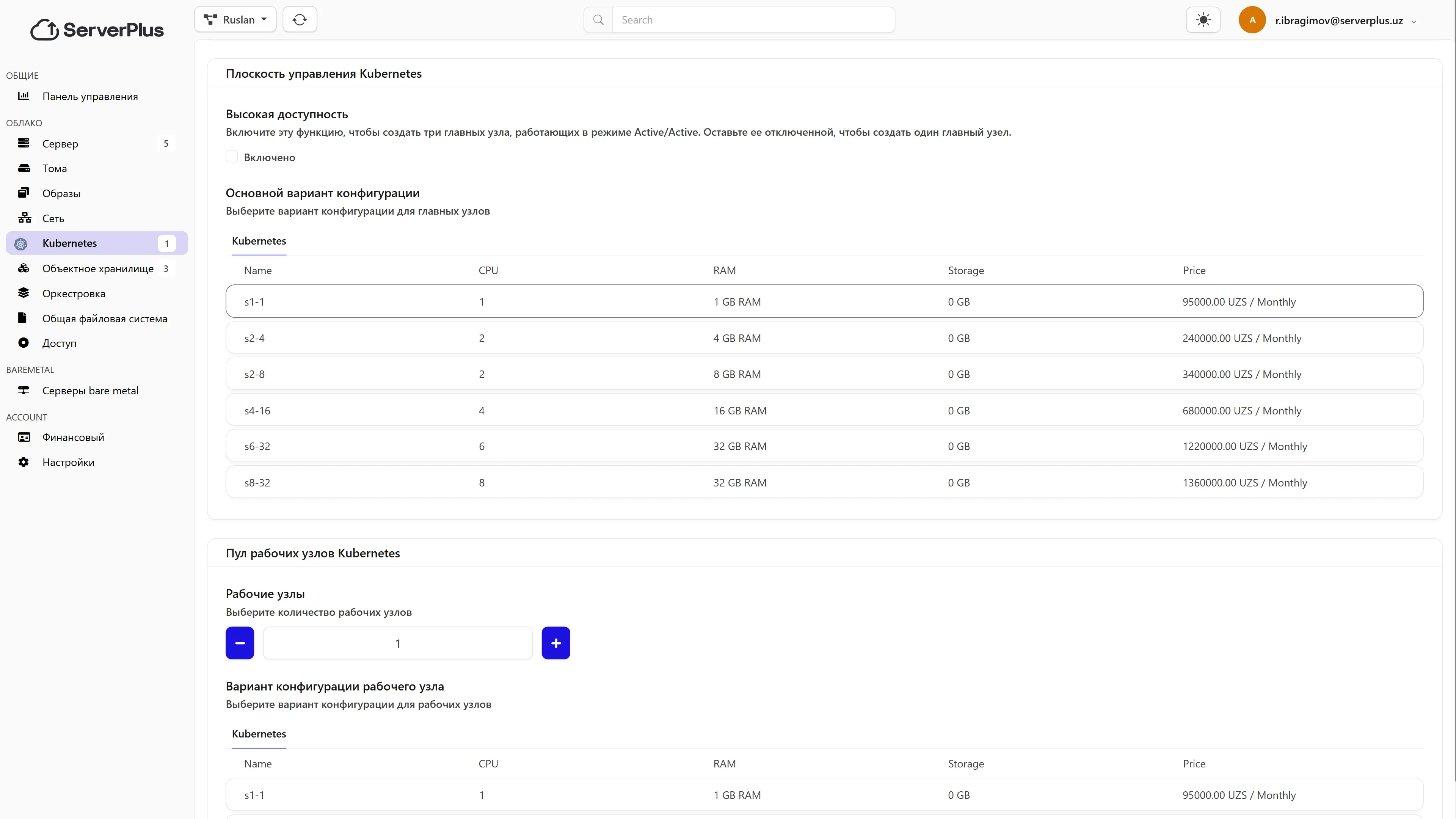Viewport: 1456px width, 819px height.
Task: Click the Search input field
Action: [x=752, y=20]
